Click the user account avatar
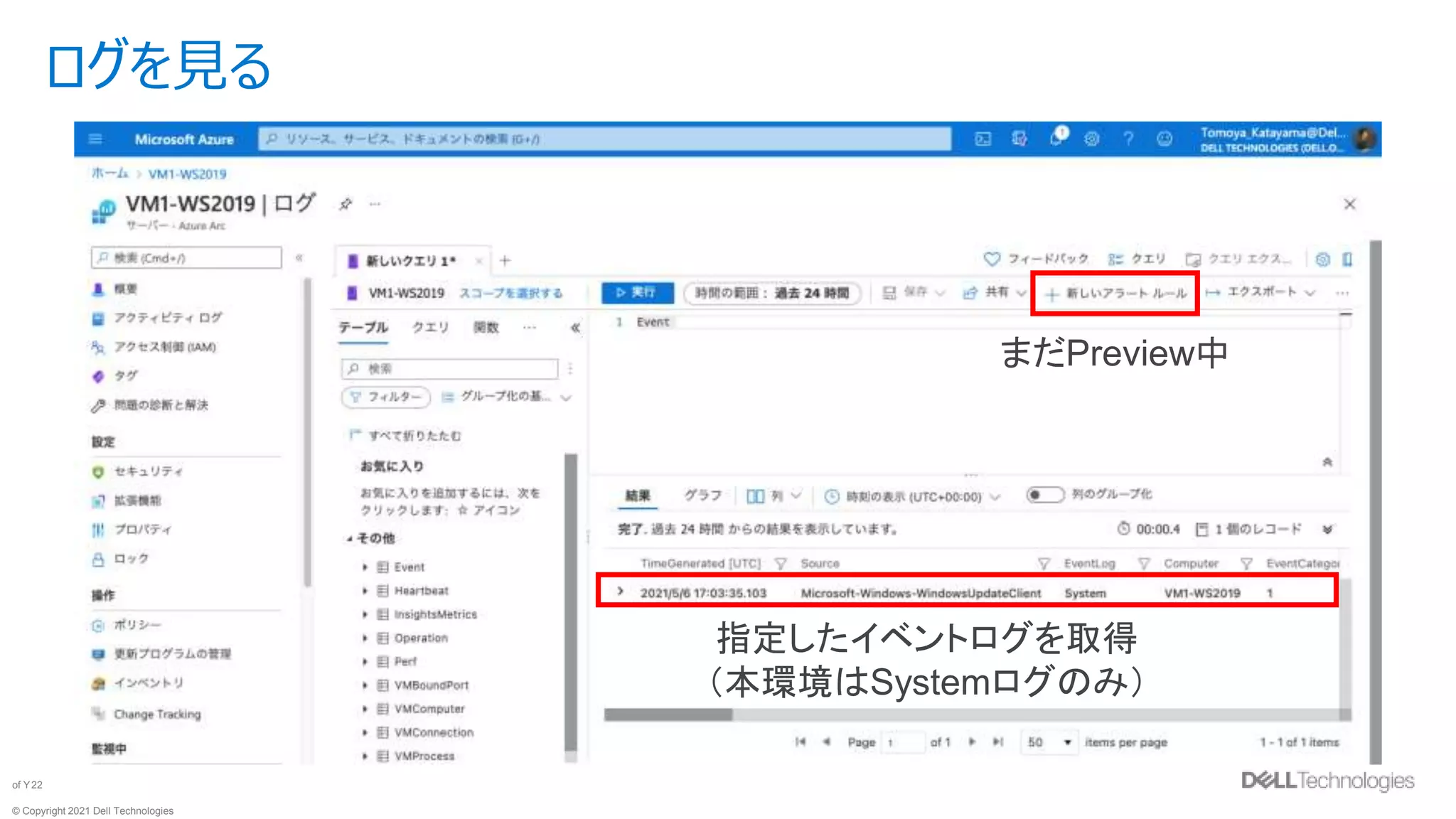The height and width of the screenshot is (819, 1456). click(1364, 139)
